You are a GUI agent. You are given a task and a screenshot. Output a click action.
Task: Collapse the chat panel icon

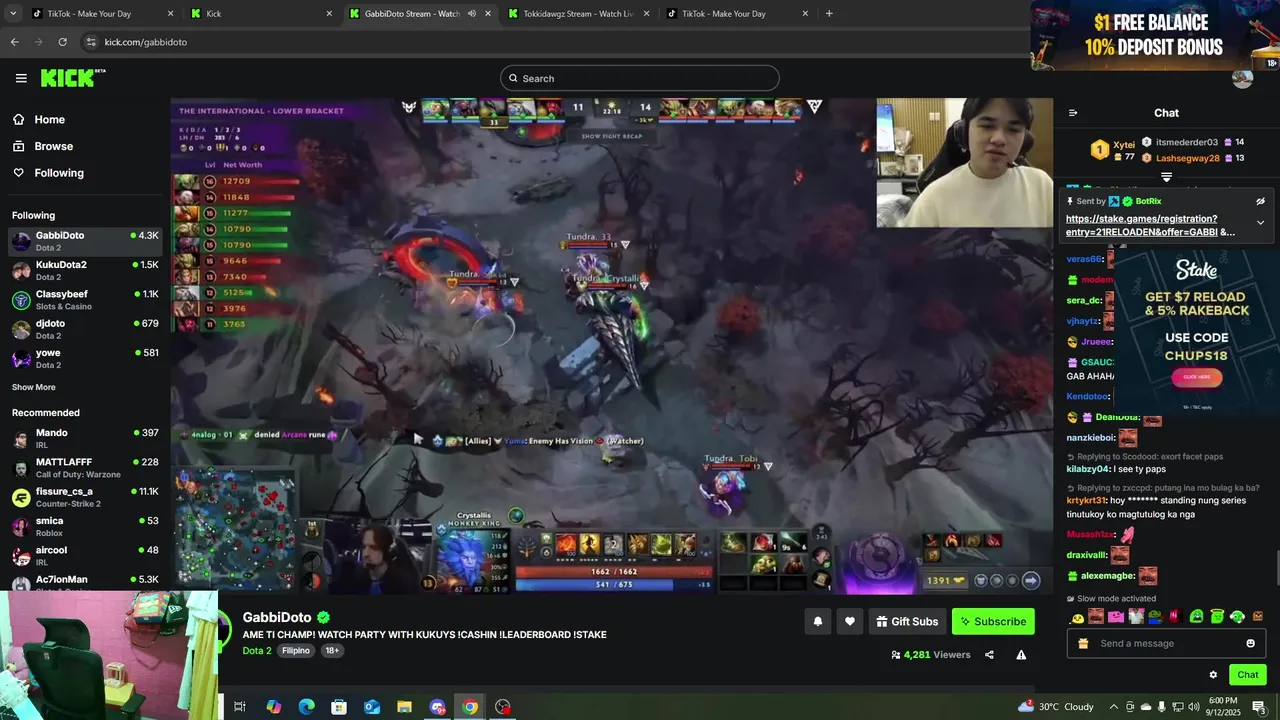pos(1073,113)
